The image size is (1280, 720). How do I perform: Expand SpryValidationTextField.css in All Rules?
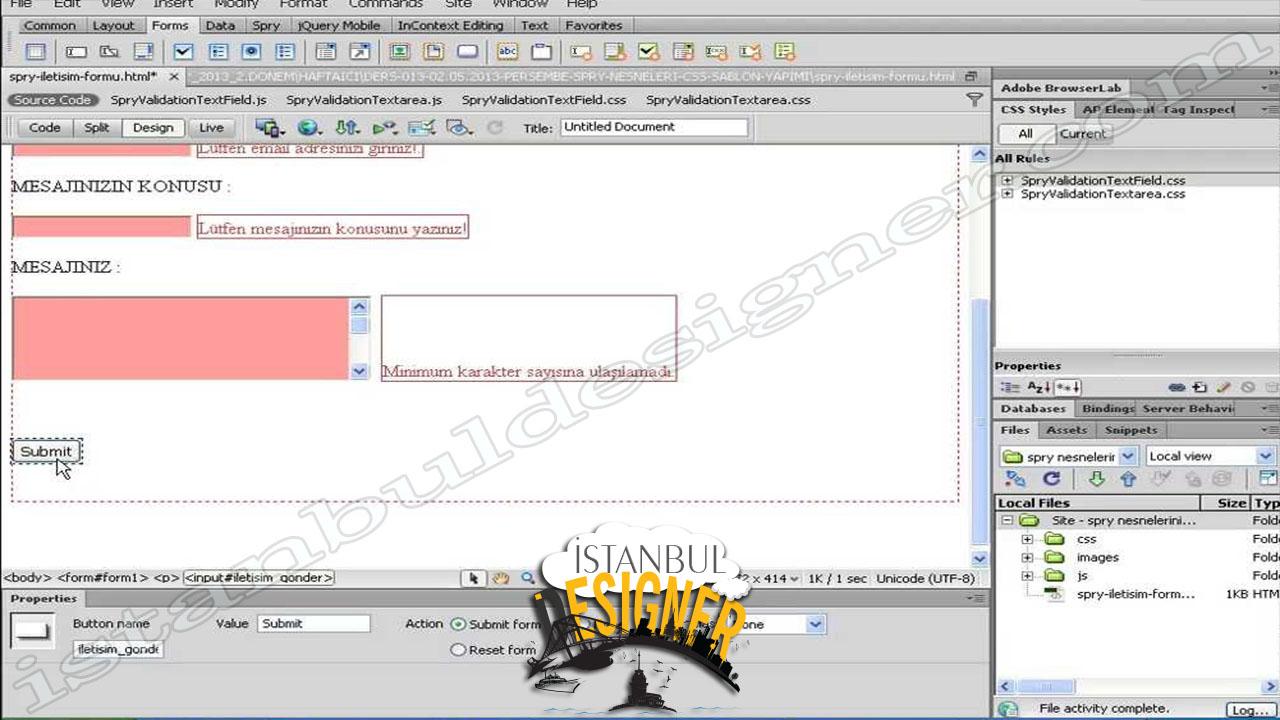tap(1007, 181)
